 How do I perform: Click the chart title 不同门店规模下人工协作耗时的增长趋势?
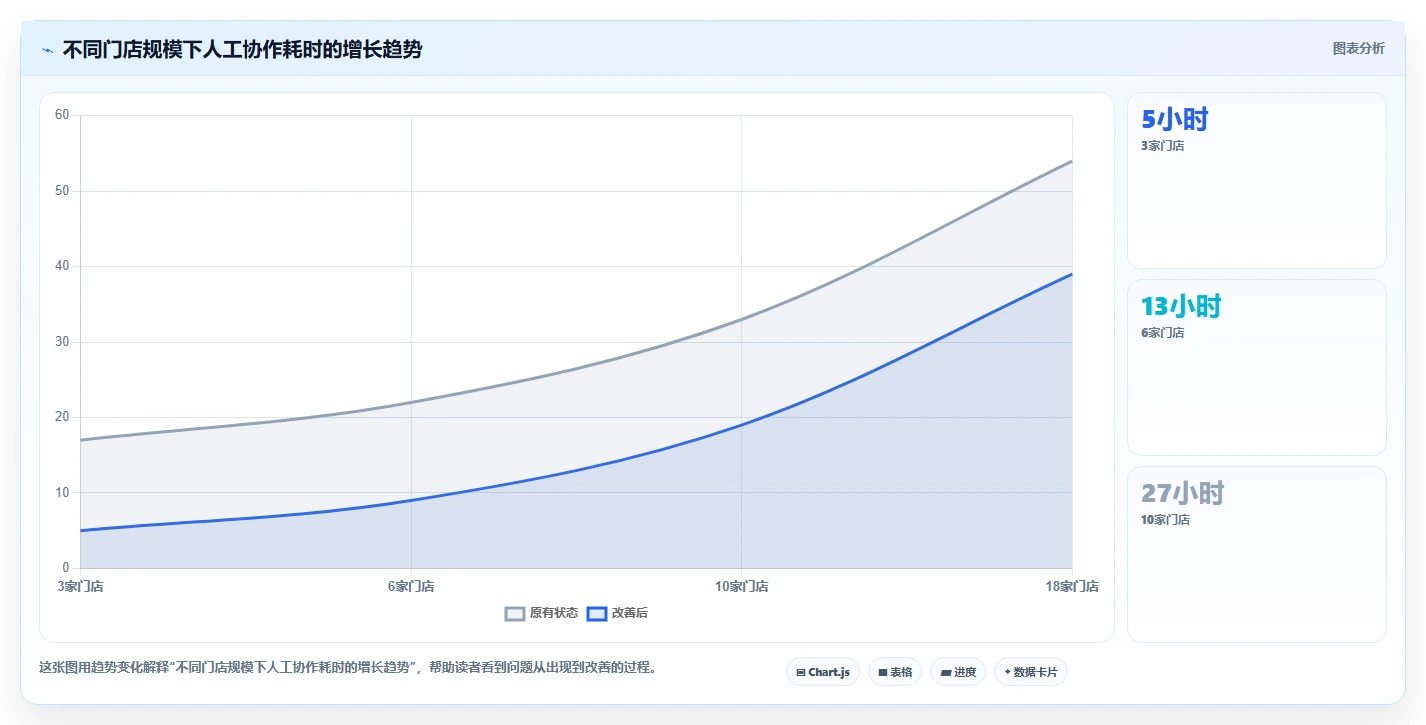click(242, 49)
